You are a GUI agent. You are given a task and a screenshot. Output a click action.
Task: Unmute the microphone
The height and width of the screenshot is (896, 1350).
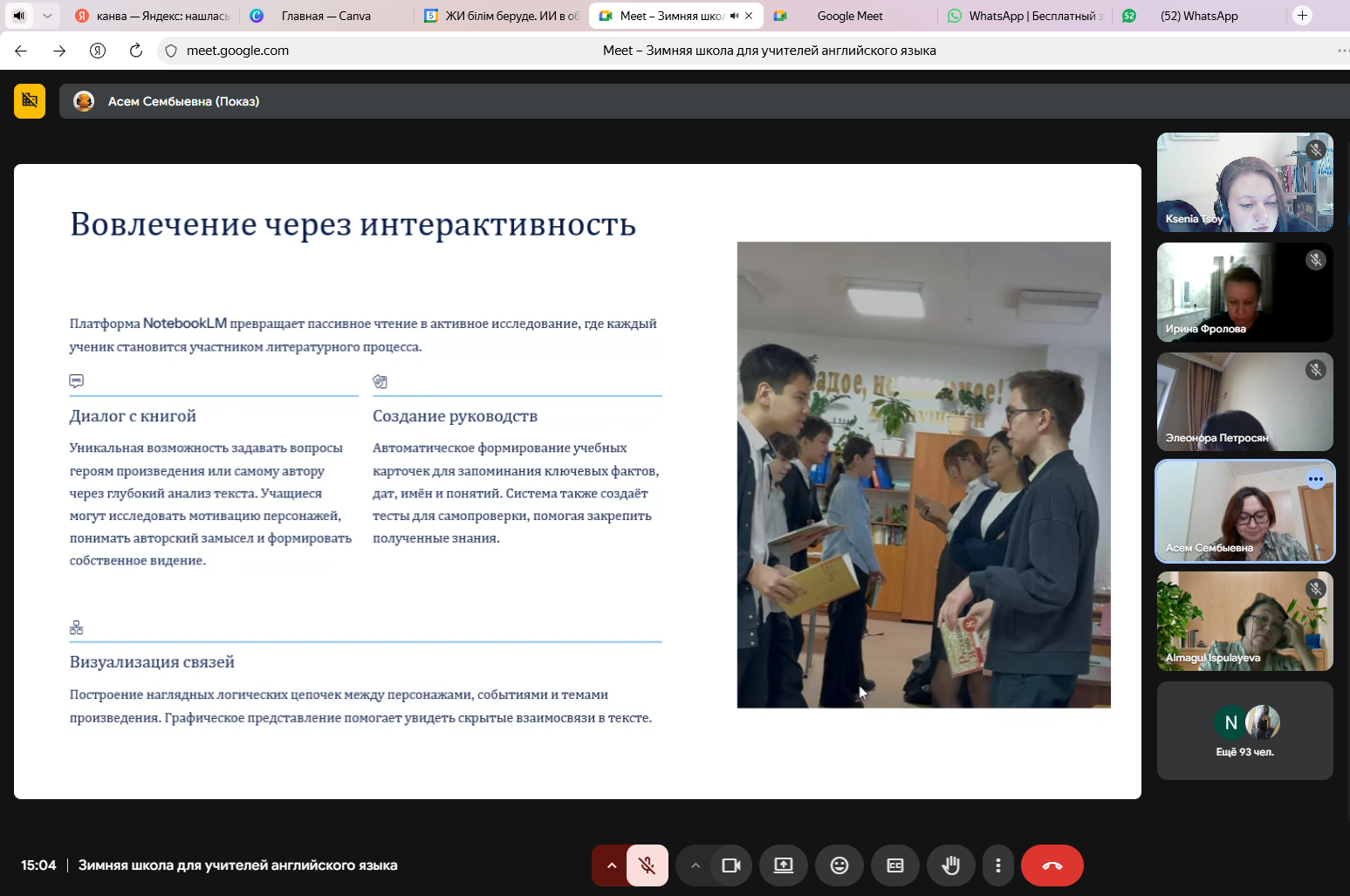click(x=647, y=865)
